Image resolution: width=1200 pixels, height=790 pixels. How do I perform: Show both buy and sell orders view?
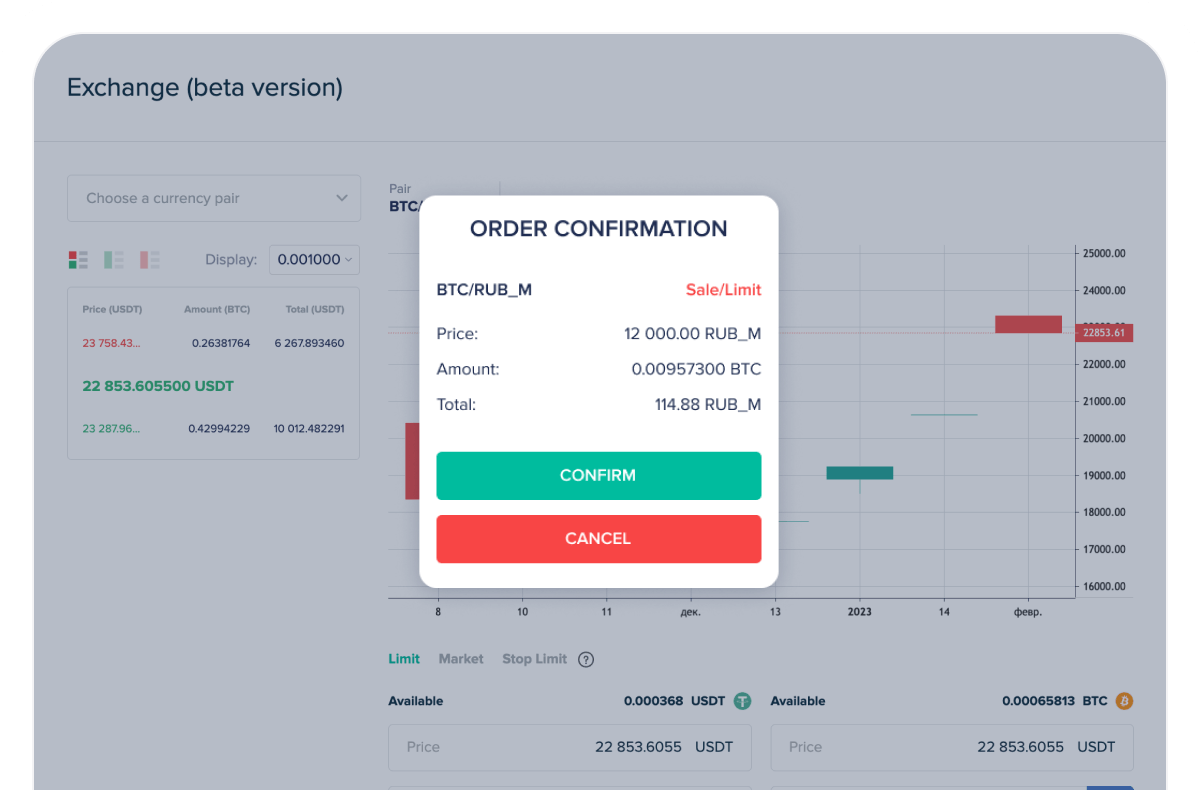tap(78, 260)
